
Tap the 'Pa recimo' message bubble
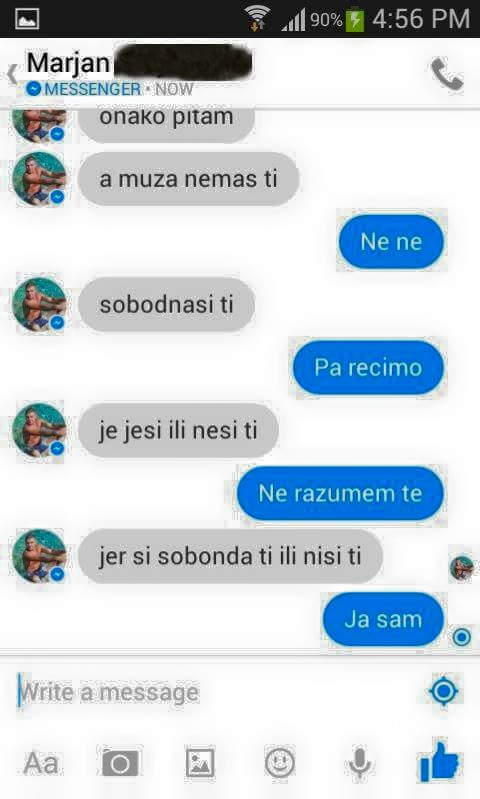click(368, 367)
